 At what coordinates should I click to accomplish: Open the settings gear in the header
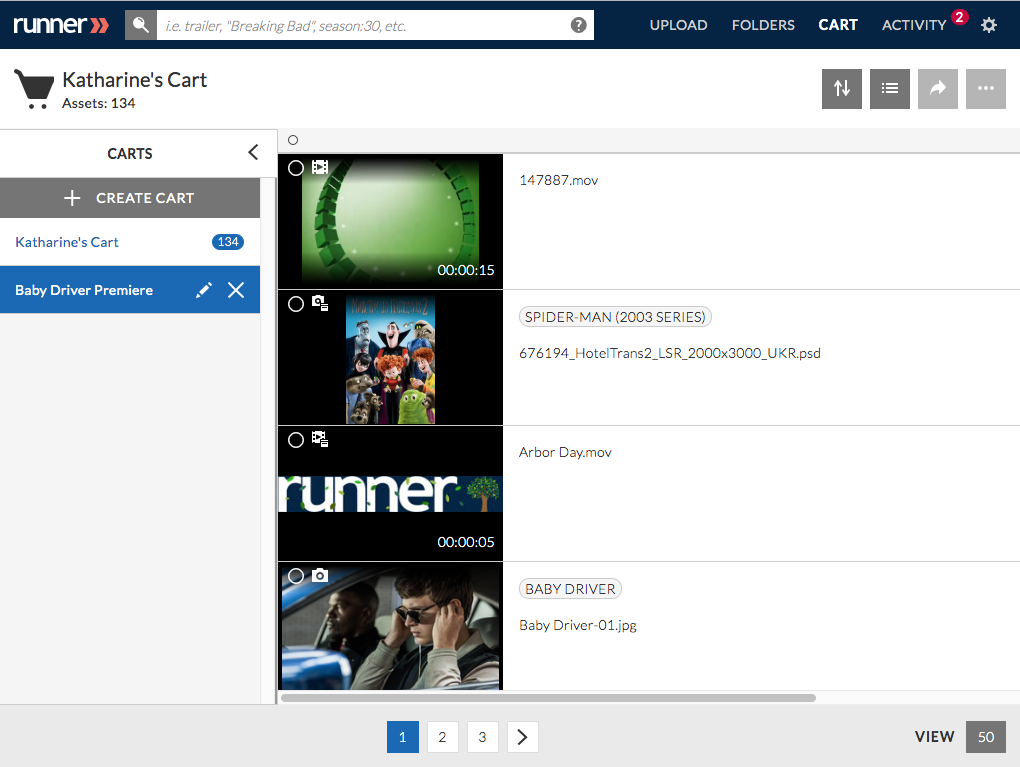989,25
